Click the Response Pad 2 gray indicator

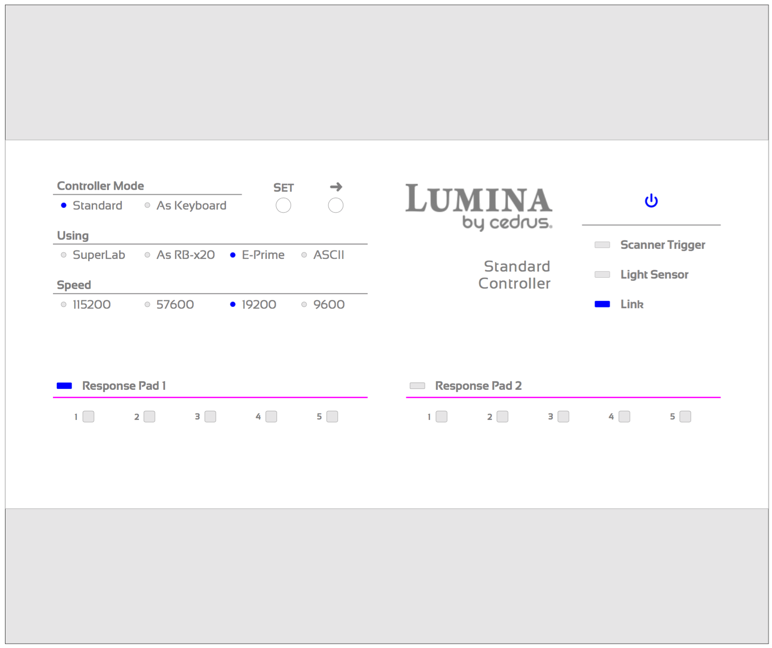pyautogui.click(x=417, y=386)
